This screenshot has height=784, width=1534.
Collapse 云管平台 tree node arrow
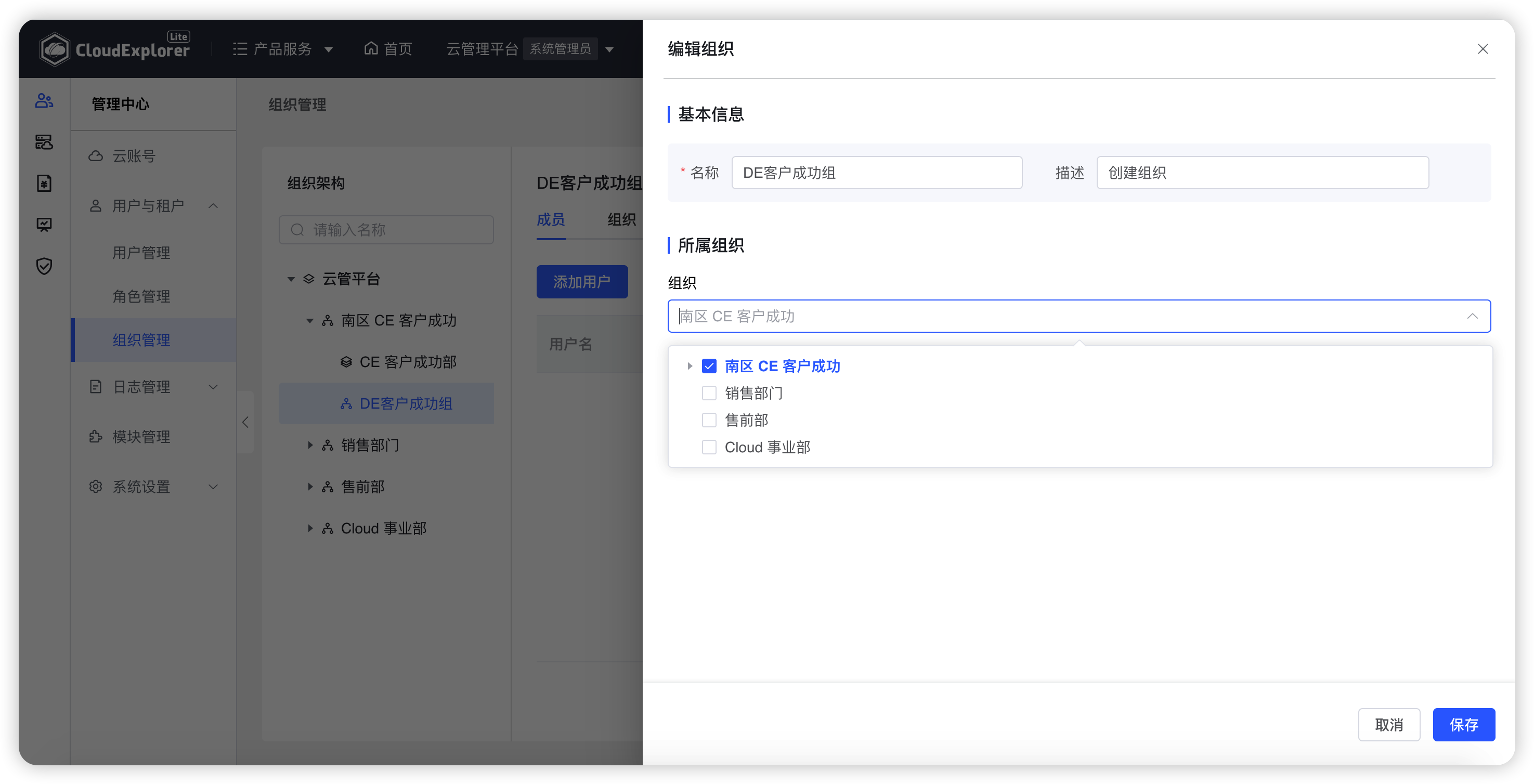pos(291,279)
